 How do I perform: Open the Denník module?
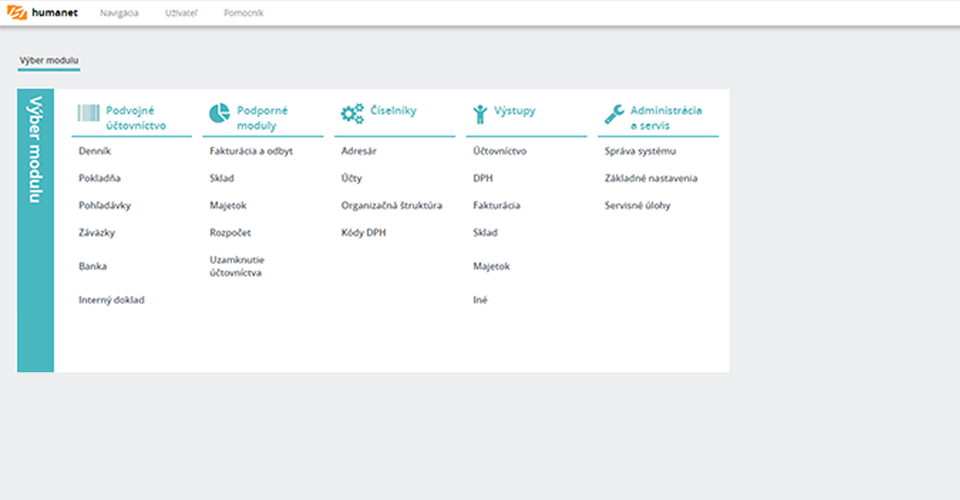(95, 151)
